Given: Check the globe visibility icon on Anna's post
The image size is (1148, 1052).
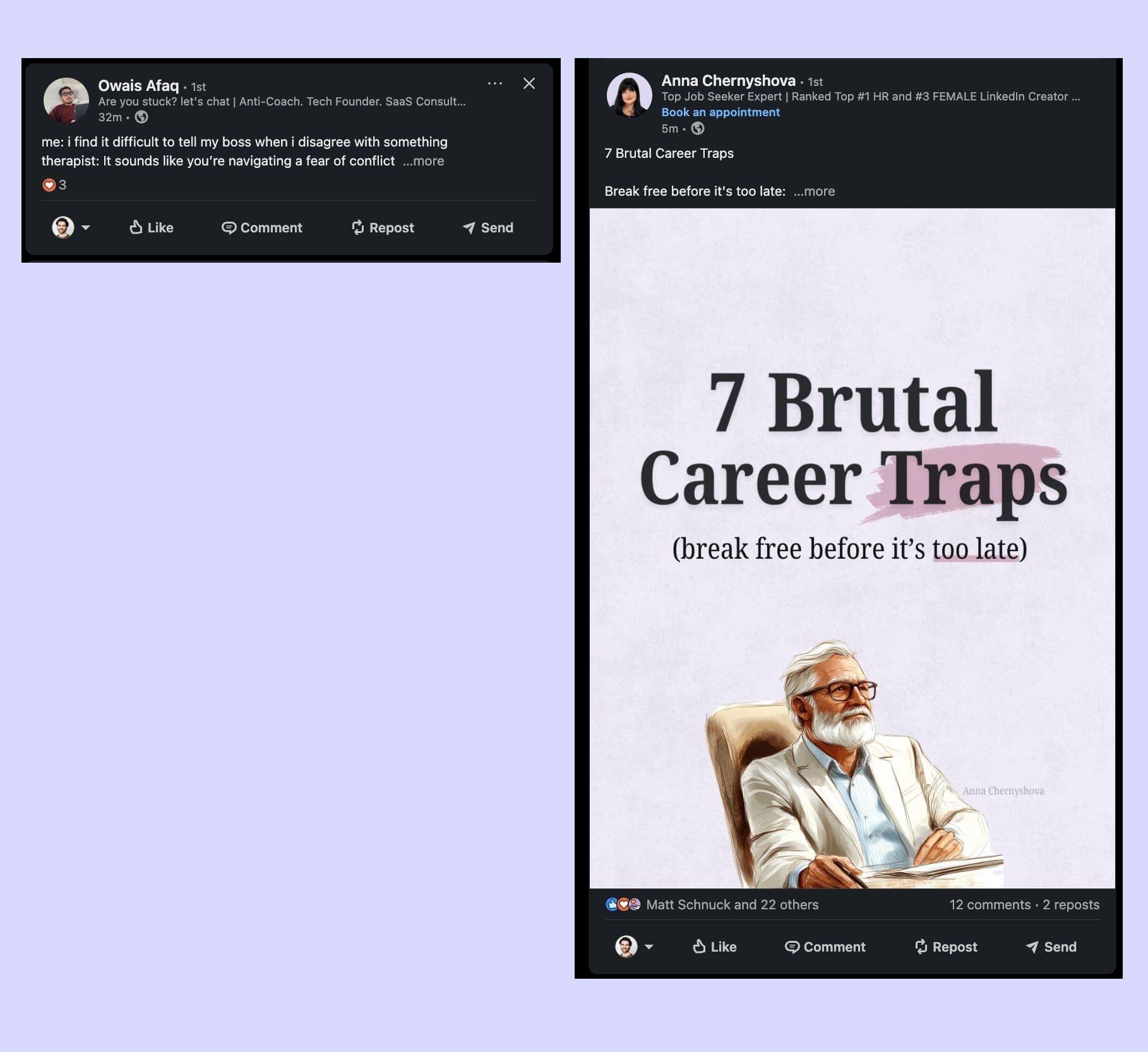Looking at the screenshot, I should [x=697, y=129].
